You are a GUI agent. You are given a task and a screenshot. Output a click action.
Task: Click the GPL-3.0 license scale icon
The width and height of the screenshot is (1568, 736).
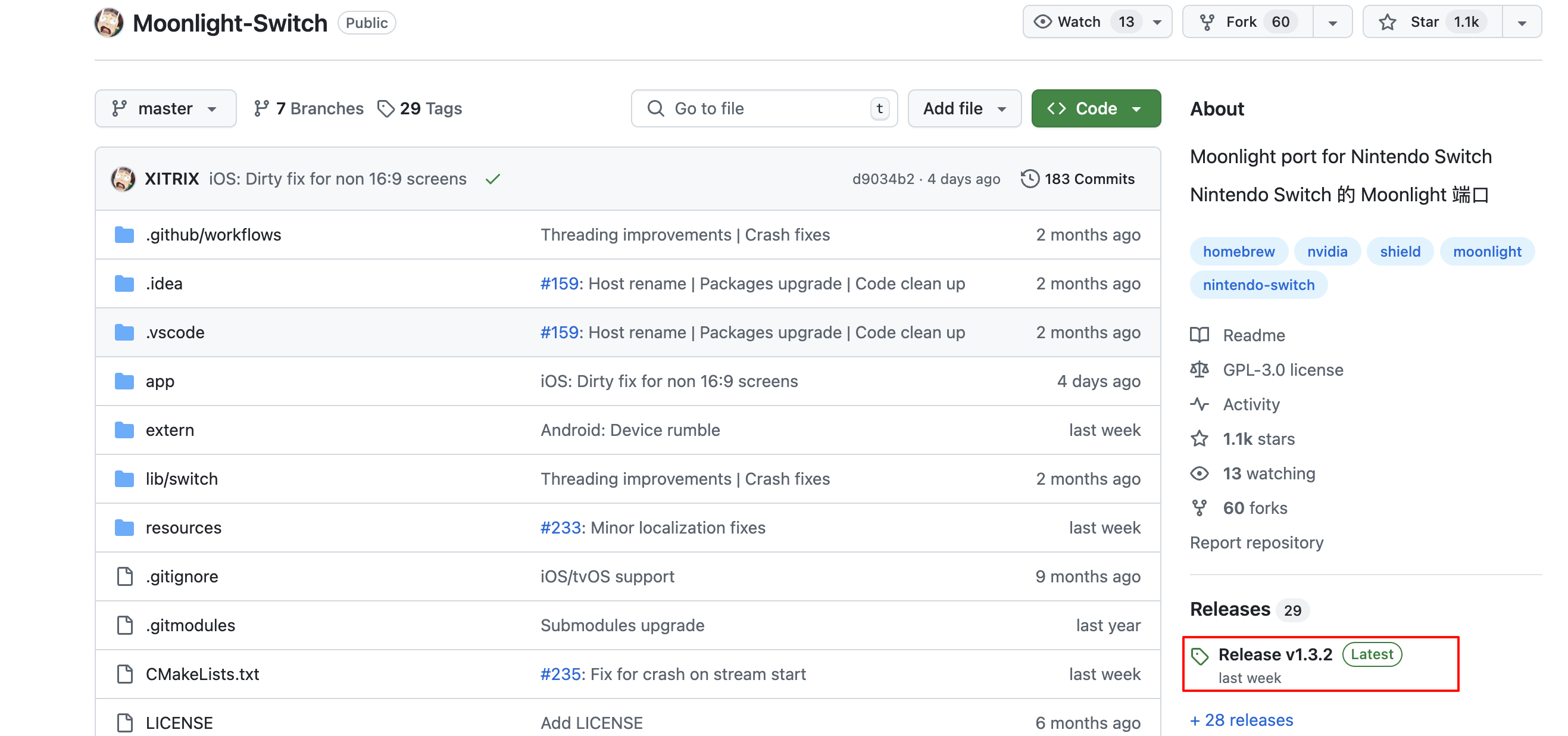(1200, 370)
